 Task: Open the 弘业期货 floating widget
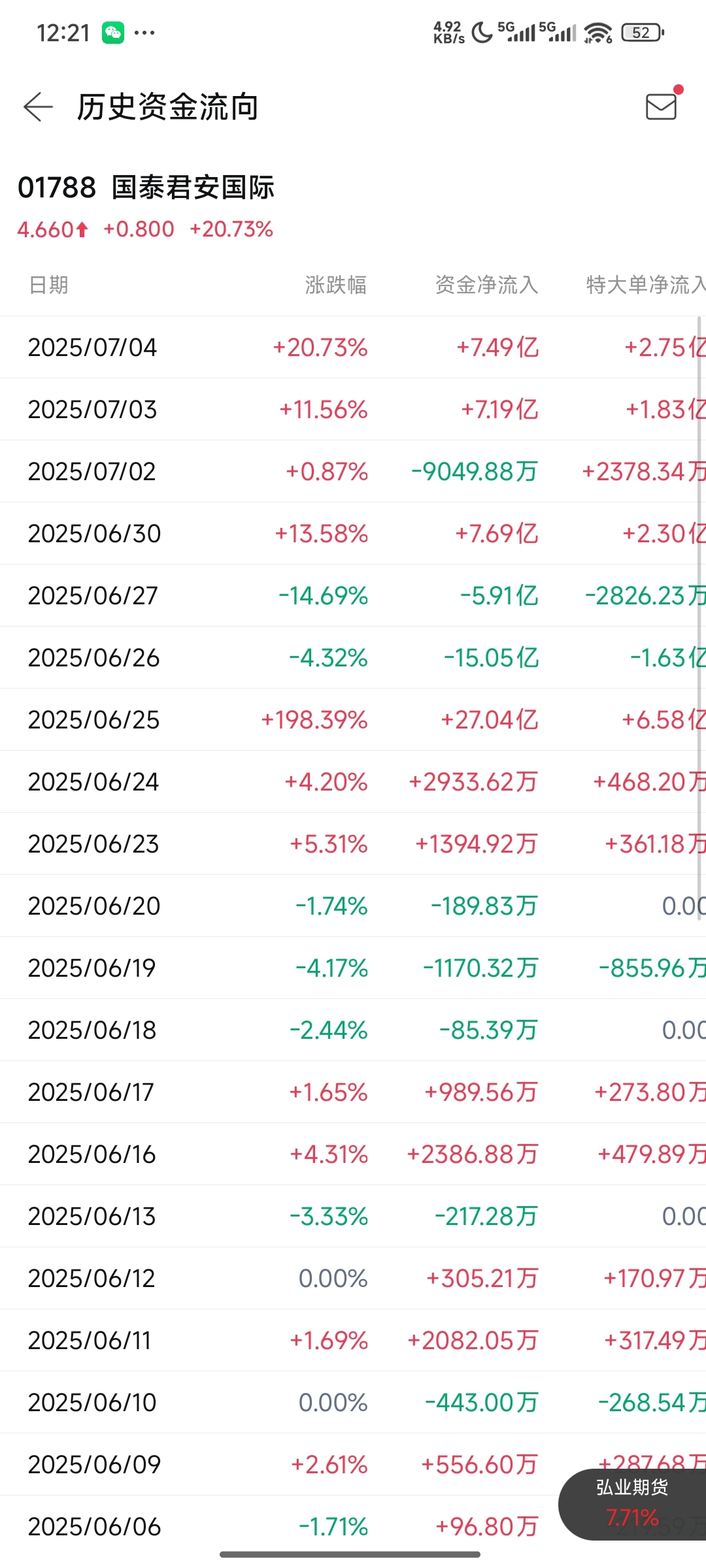click(x=632, y=1504)
